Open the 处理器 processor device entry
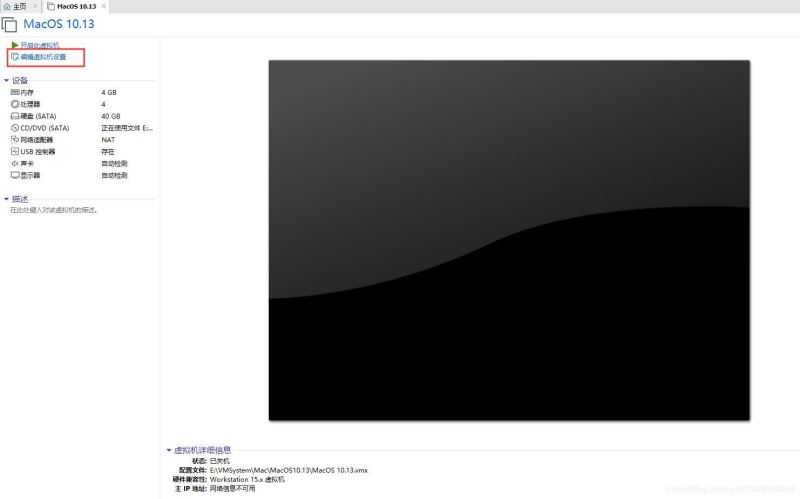800x499 pixels. click(30, 104)
